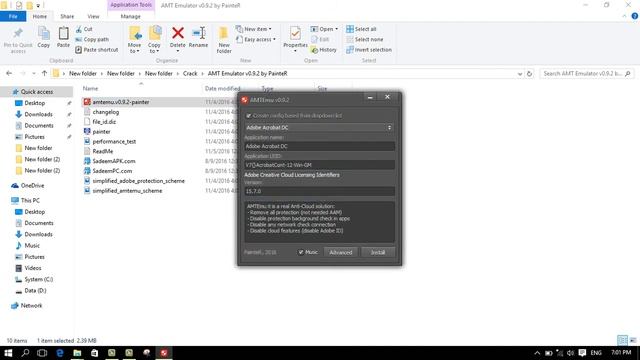
Task: Click the Back navigation arrow
Action: point(9,73)
